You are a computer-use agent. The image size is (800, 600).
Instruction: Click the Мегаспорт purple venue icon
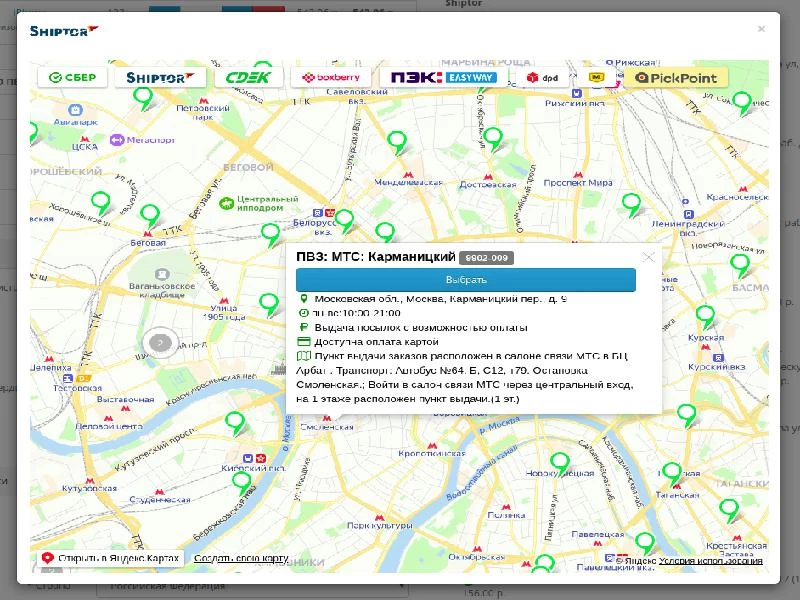point(117,140)
